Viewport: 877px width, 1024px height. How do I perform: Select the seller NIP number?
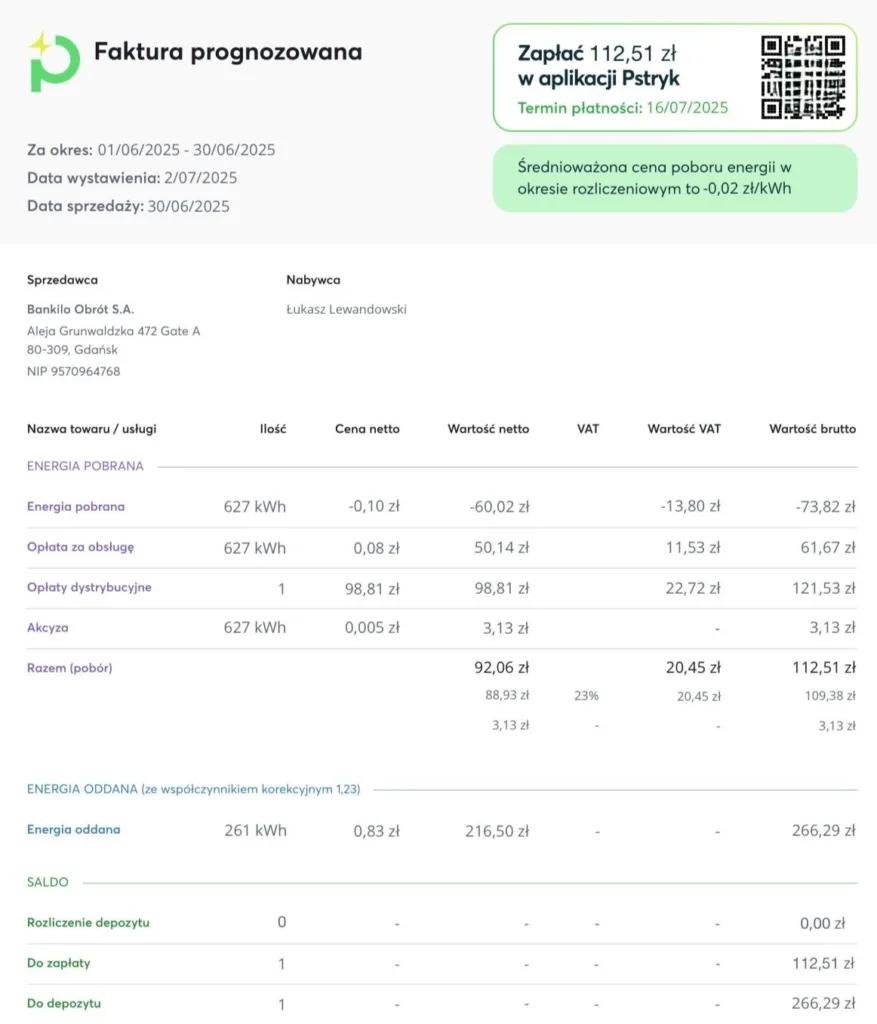click(73, 371)
